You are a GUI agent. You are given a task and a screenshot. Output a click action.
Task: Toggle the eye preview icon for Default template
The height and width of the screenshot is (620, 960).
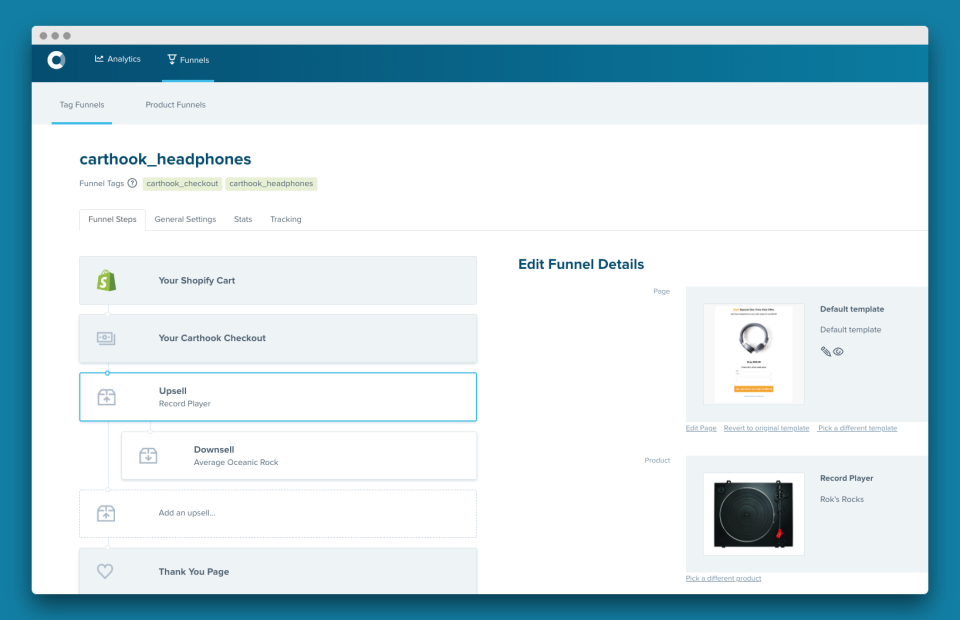pos(838,351)
